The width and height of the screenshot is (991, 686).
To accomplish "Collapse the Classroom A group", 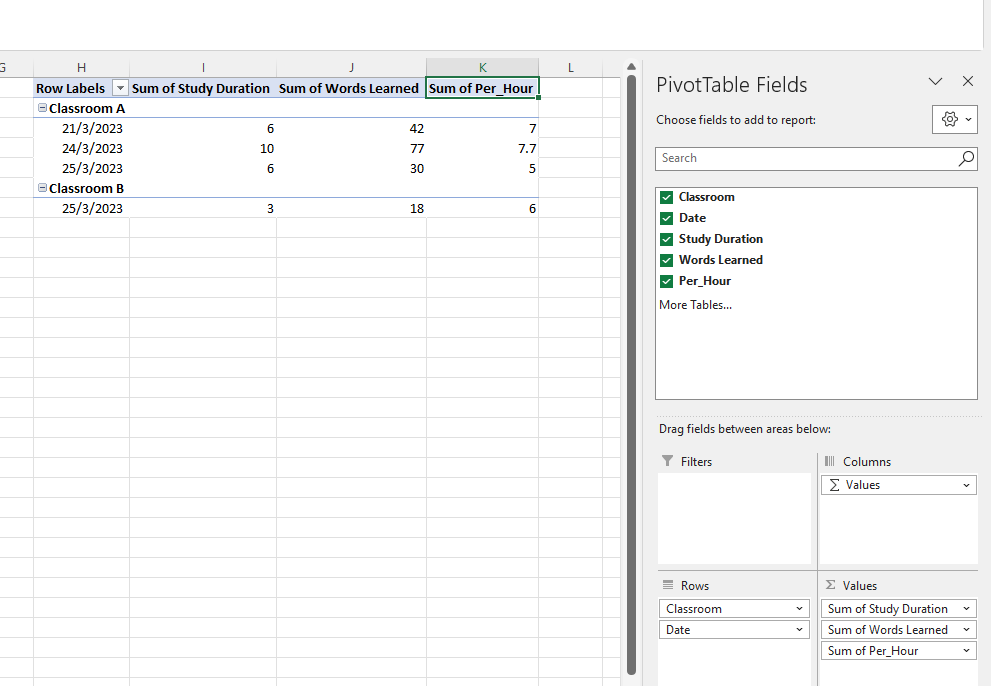I will pos(42,108).
